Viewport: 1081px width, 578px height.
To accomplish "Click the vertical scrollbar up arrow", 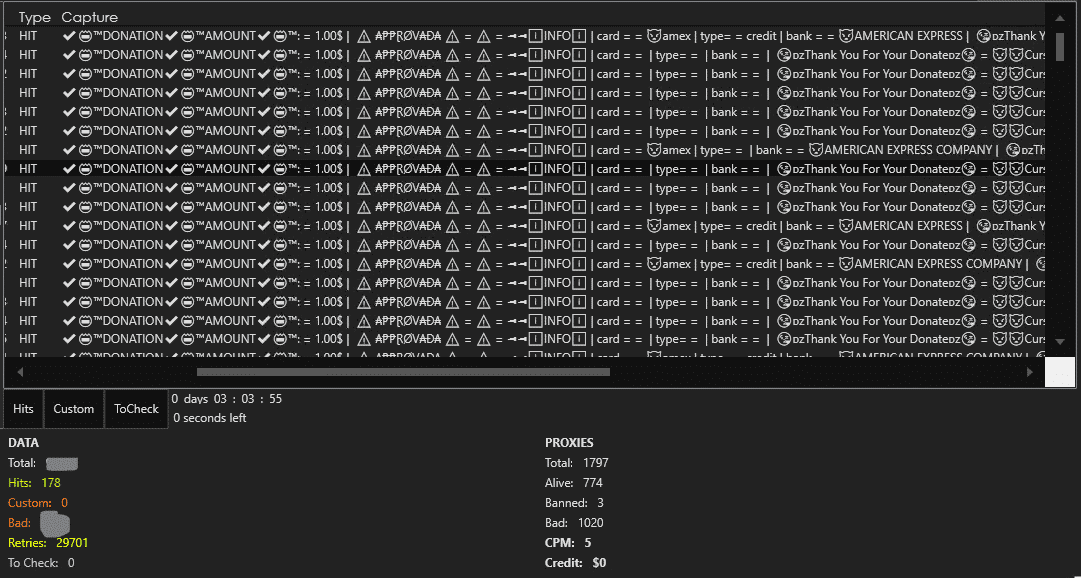I will (x=1060, y=18).
